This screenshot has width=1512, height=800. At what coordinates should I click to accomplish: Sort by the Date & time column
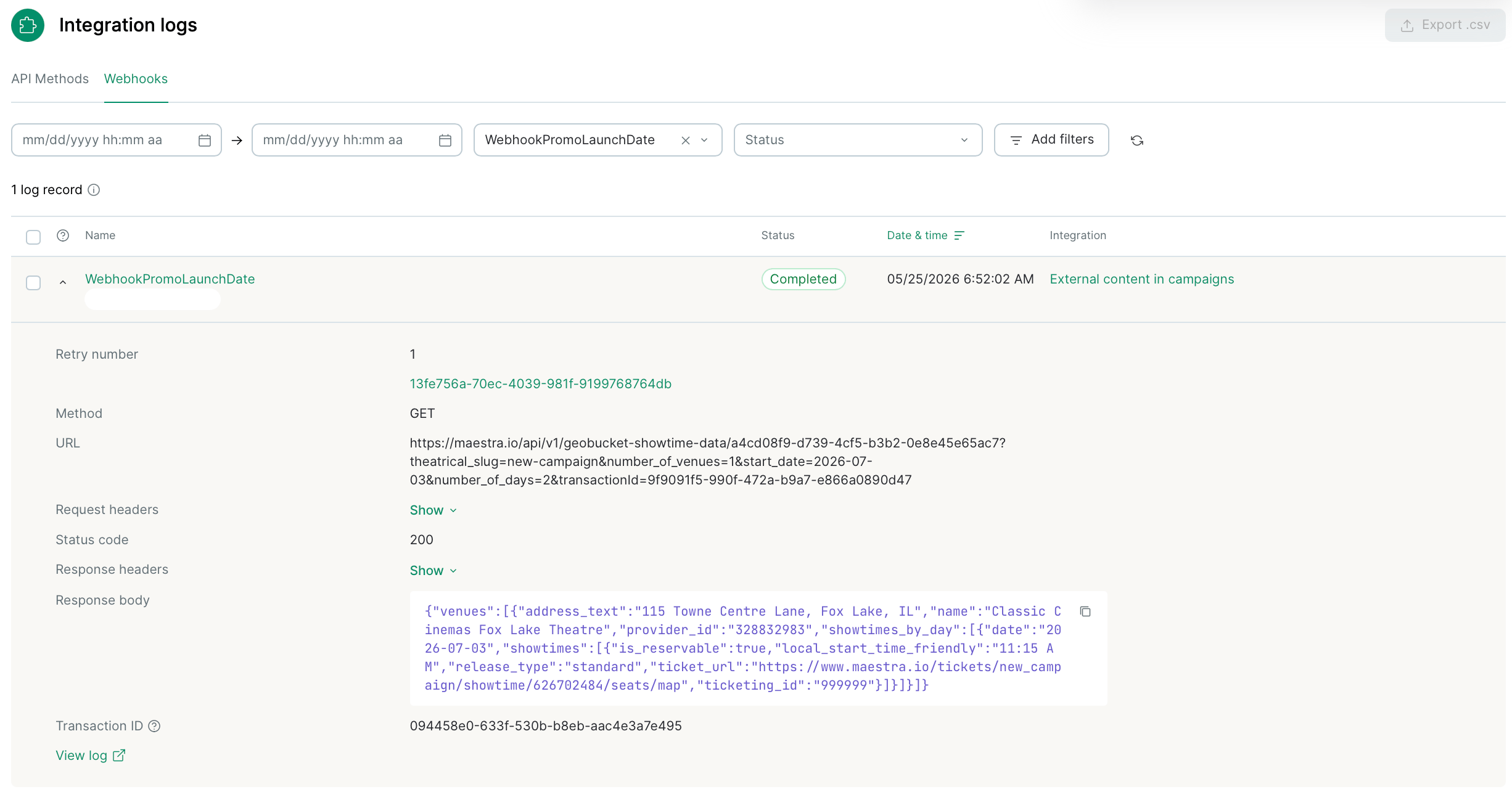point(925,235)
